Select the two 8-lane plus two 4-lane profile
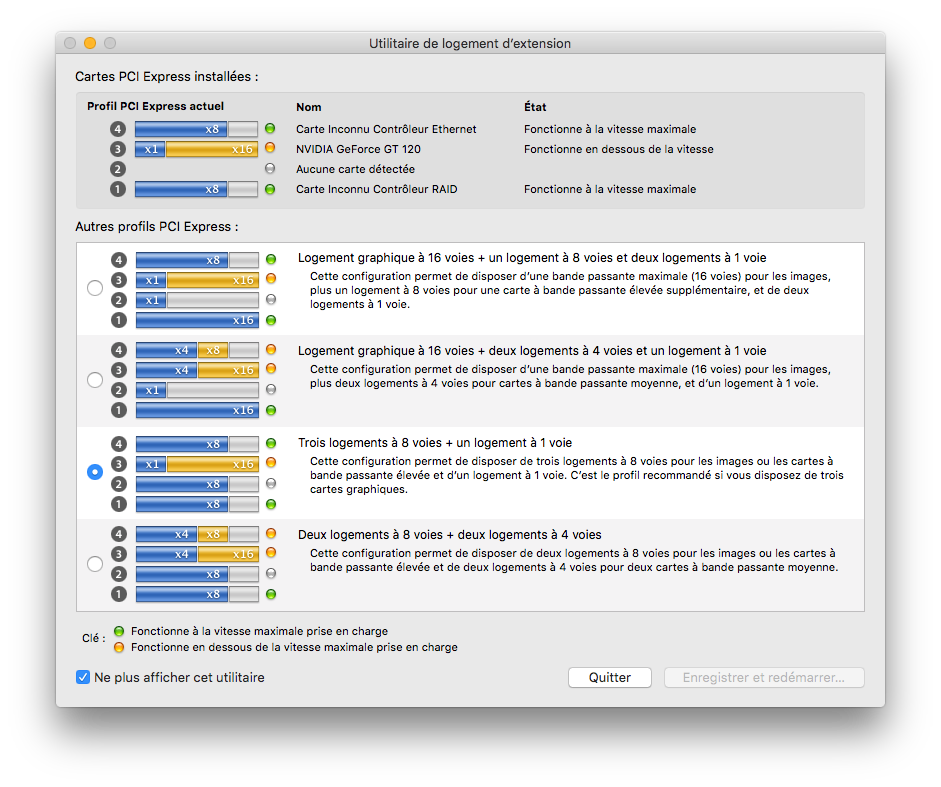The image size is (941, 787). (x=95, y=564)
